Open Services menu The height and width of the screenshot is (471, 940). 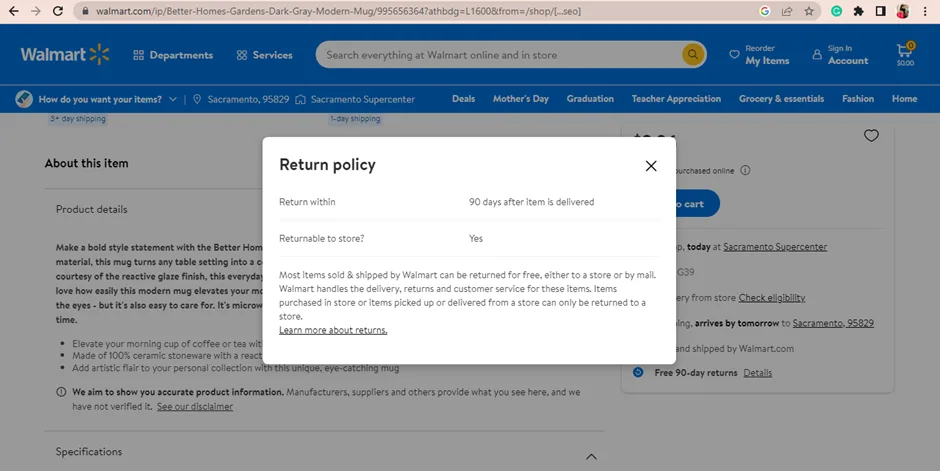(264, 55)
